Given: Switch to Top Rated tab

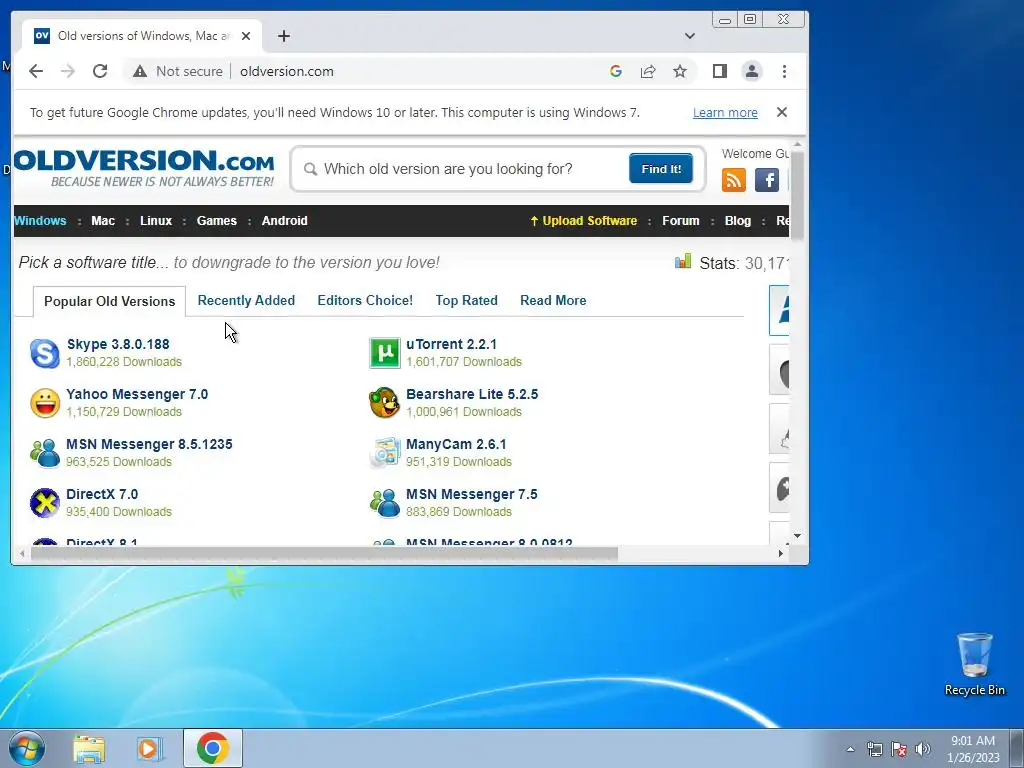Looking at the screenshot, I should coord(466,300).
